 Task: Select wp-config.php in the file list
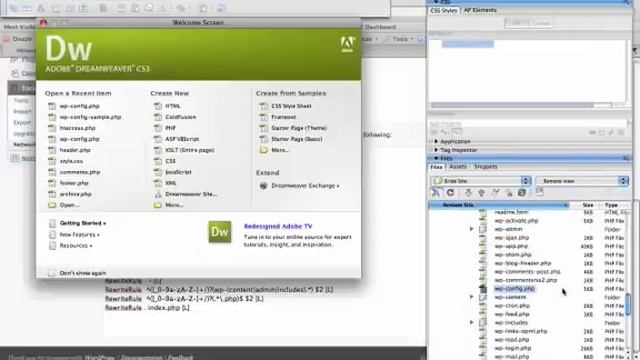[514, 289]
